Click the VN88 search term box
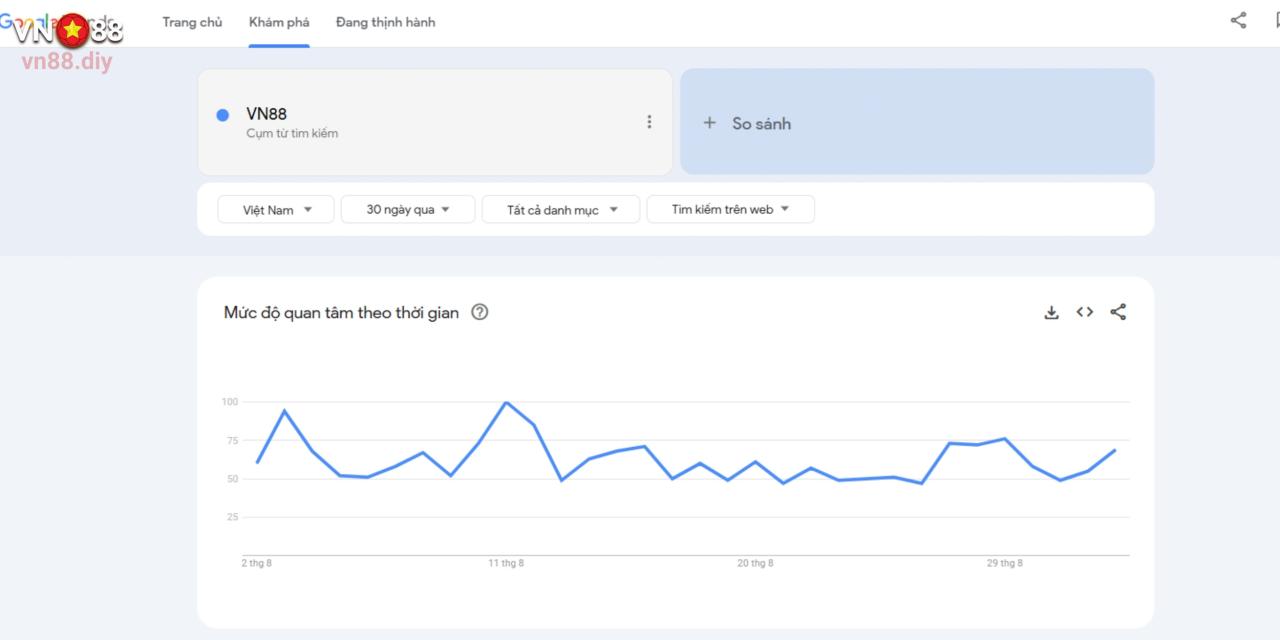The image size is (1280, 640). (435, 122)
